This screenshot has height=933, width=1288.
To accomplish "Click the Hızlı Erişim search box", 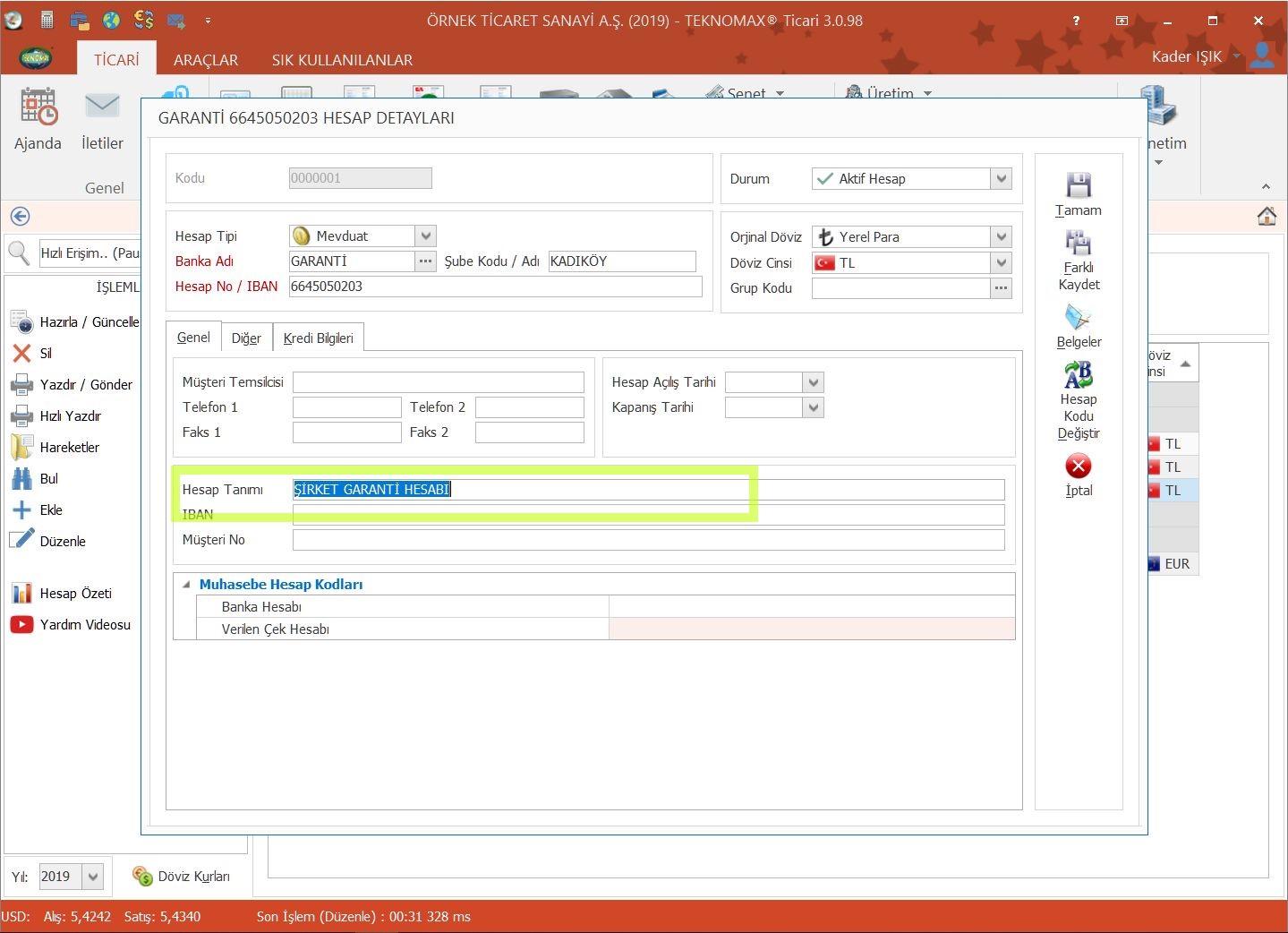I will click(x=90, y=253).
